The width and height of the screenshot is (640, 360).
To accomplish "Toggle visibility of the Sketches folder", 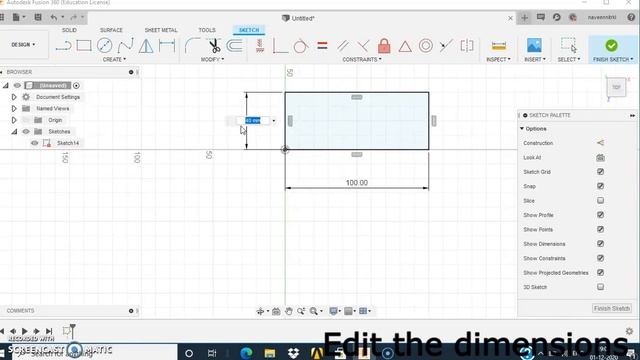I will pyautogui.click(x=26, y=131).
